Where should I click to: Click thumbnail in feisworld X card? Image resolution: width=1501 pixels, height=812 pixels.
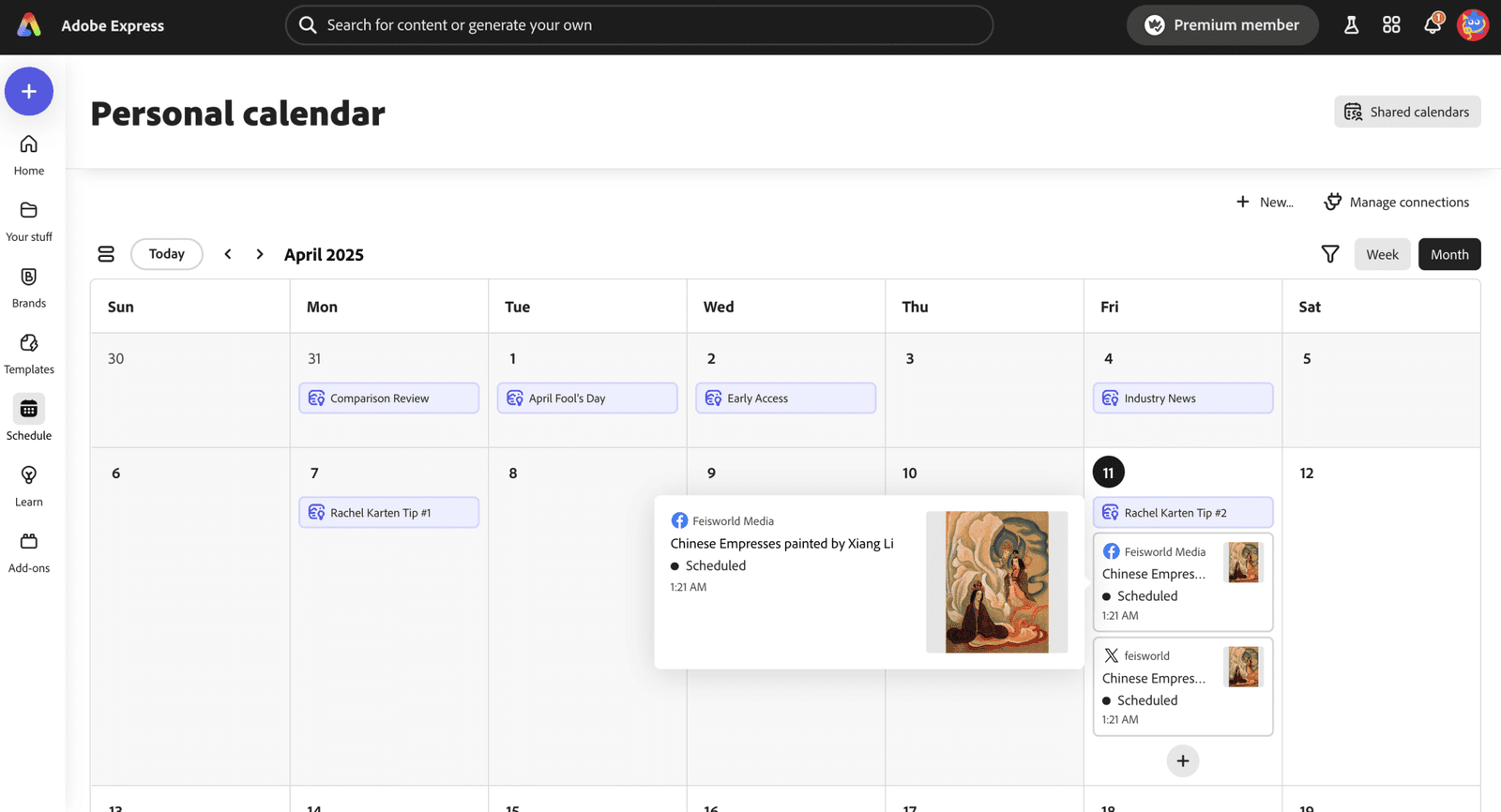tap(1244, 667)
